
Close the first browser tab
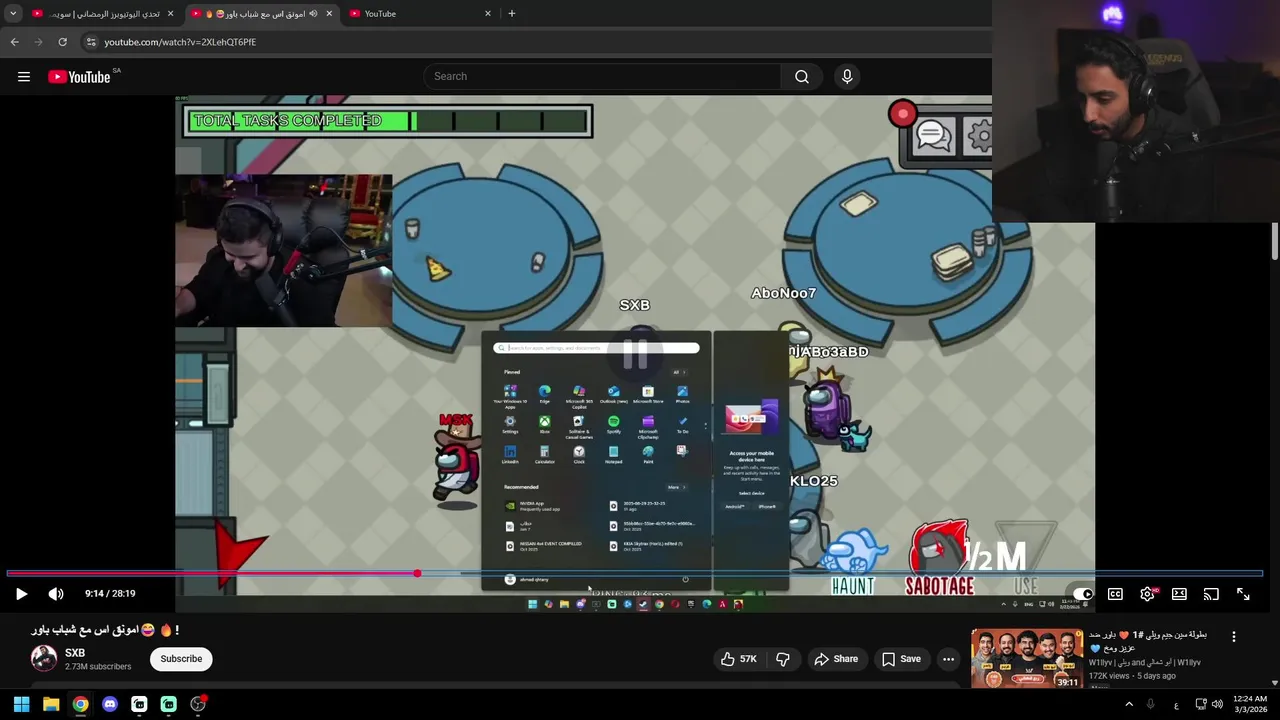(x=170, y=14)
